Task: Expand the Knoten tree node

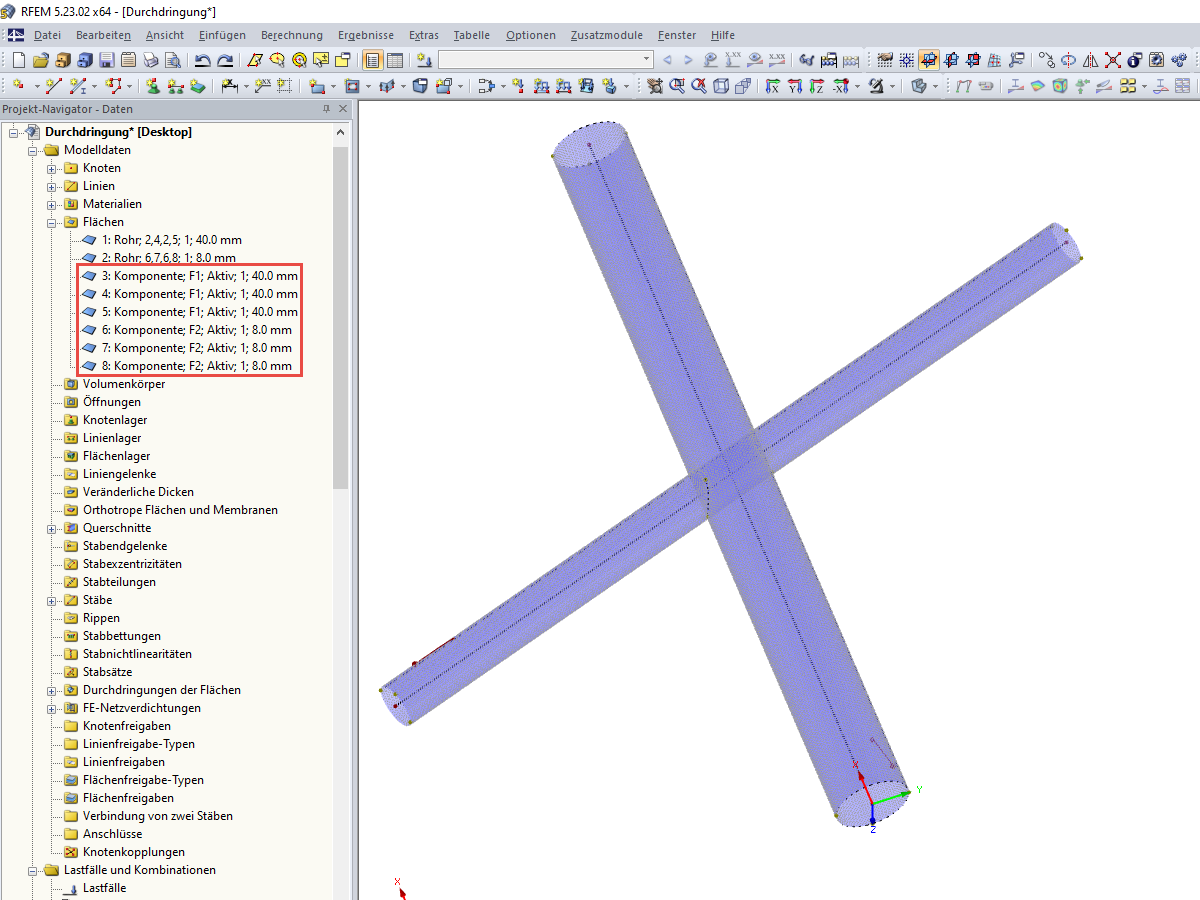Action: click(x=52, y=168)
